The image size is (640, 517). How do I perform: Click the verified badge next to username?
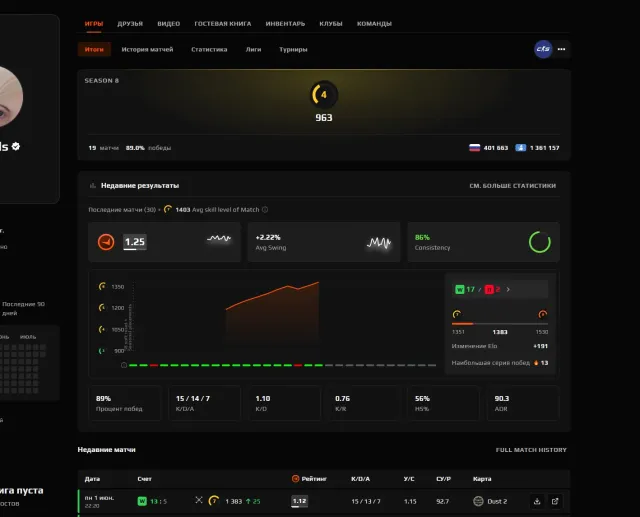(x=16, y=146)
